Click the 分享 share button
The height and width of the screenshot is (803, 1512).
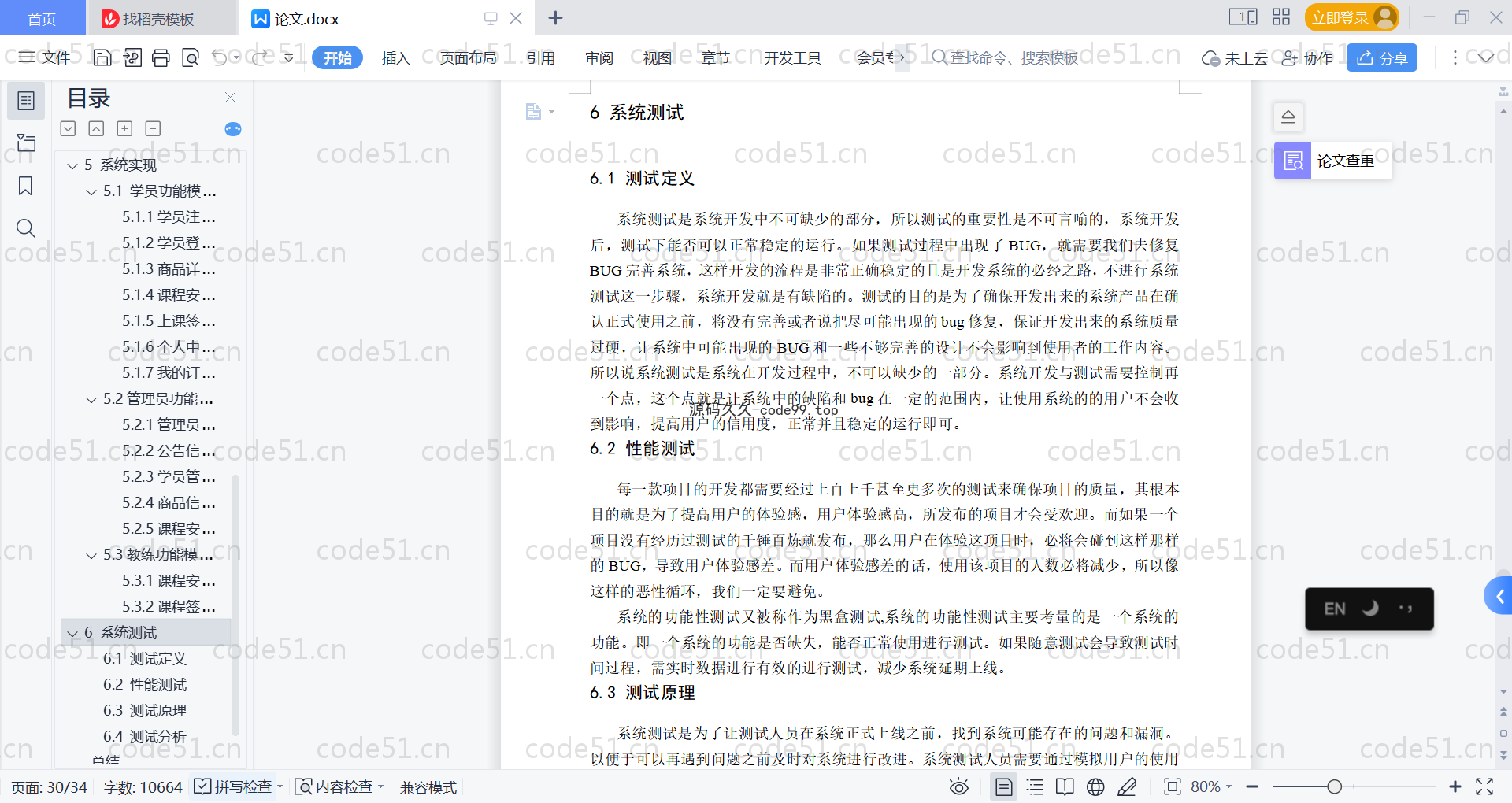(1382, 57)
